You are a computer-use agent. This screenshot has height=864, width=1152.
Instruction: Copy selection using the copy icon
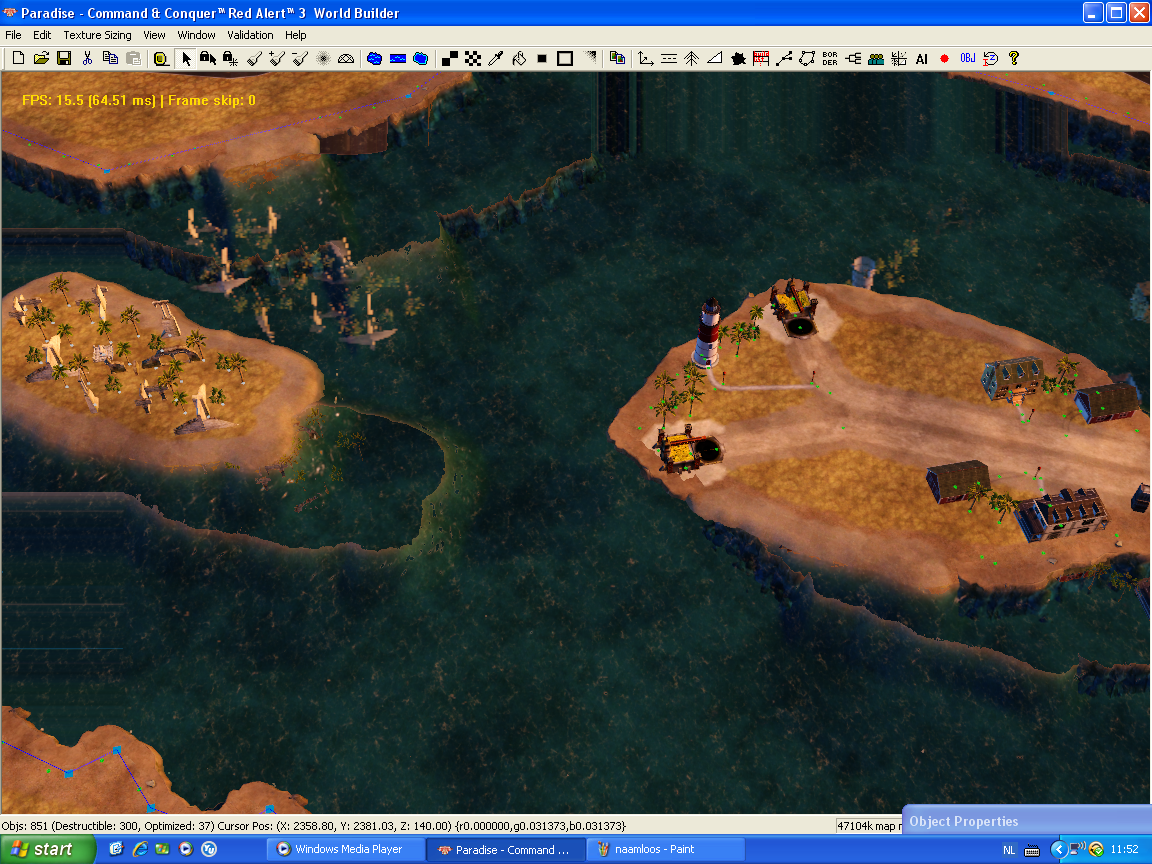(110, 58)
